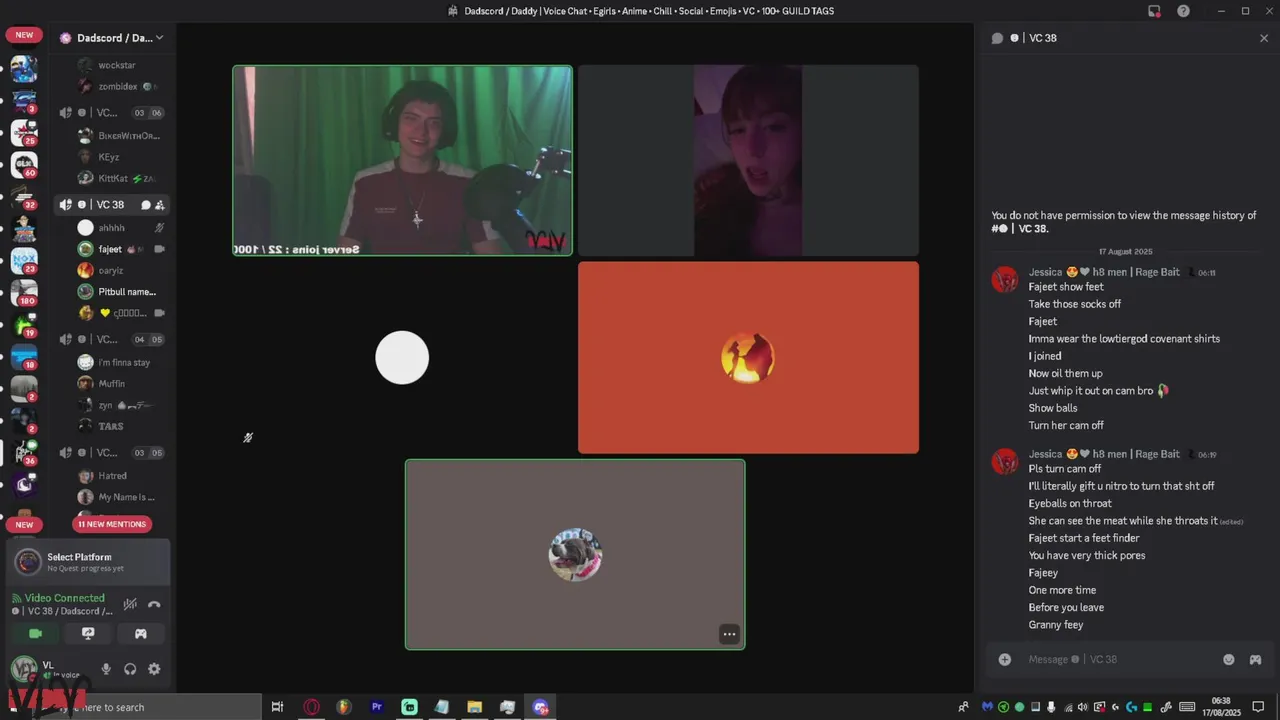
Task: Open File Explorer from the taskbar
Action: (x=475, y=707)
